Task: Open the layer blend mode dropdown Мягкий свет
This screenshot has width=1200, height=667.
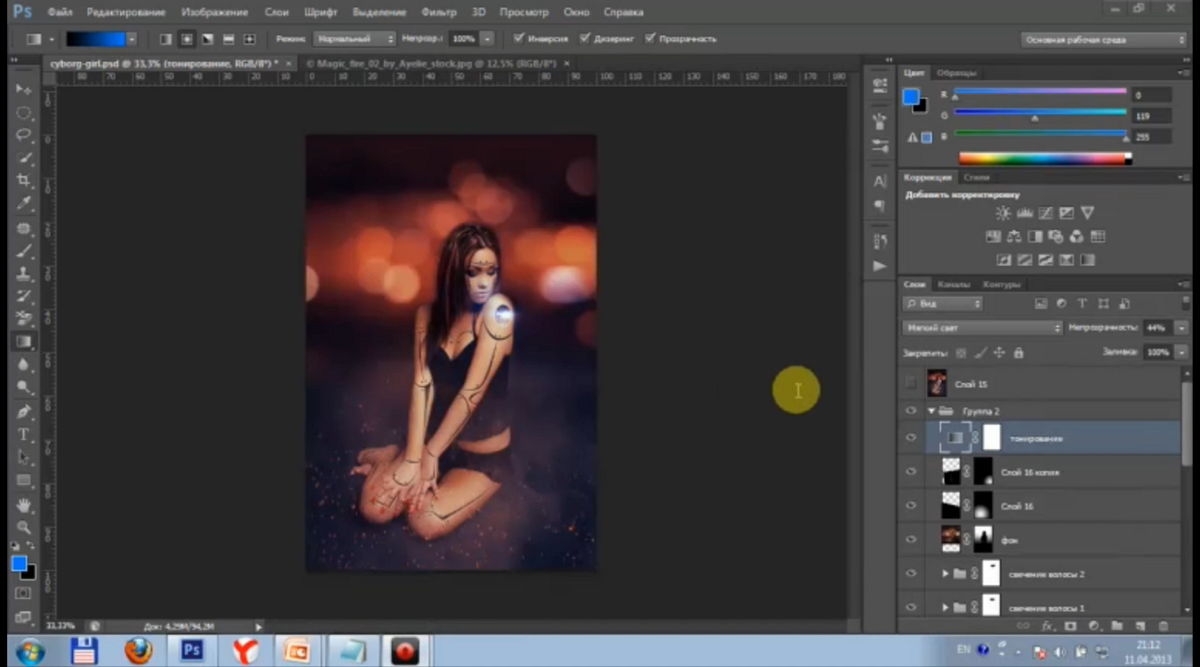Action: 982,327
